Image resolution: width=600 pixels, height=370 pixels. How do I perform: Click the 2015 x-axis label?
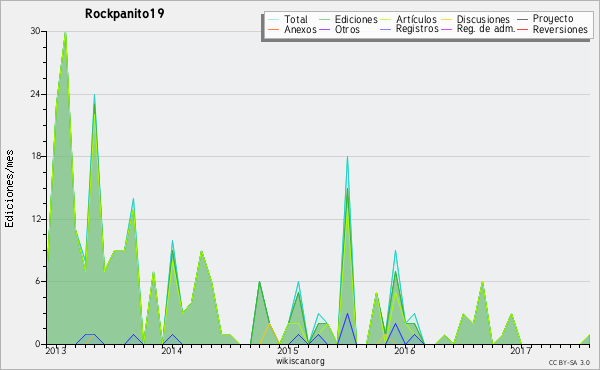click(x=288, y=351)
